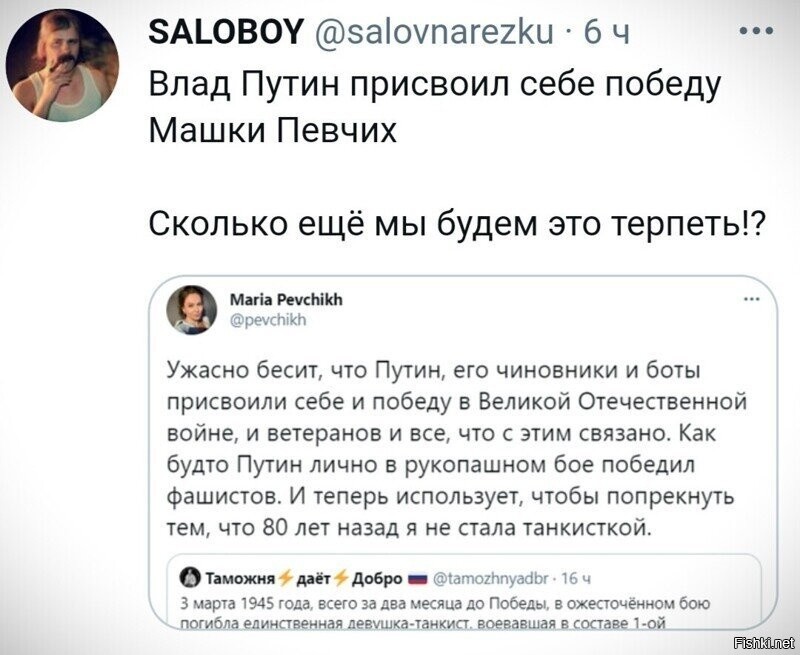Click the Fishki.net watermark
Viewport: 800px width, 655px height.
pos(763,643)
